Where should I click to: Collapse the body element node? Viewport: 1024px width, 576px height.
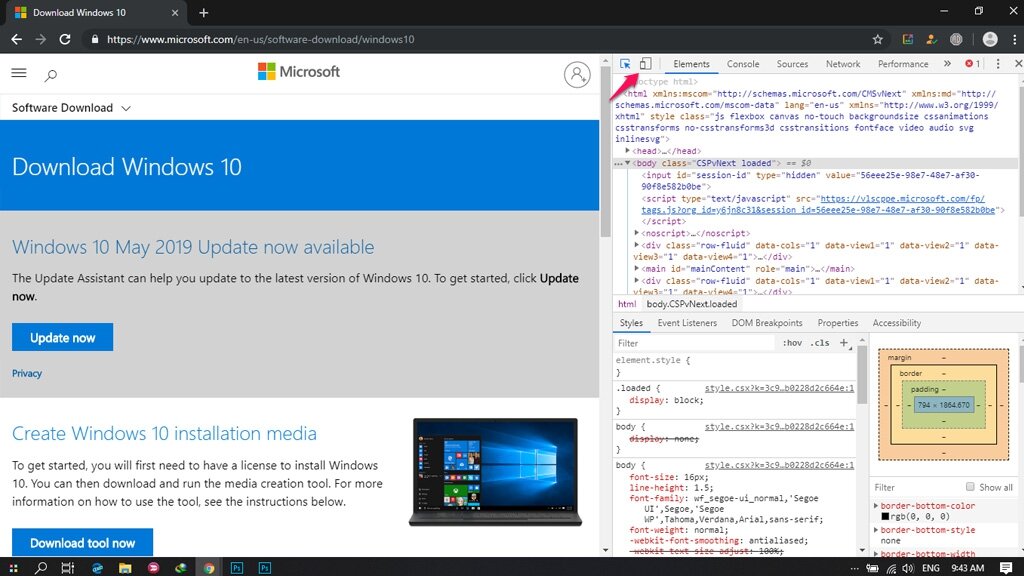click(x=628, y=163)
